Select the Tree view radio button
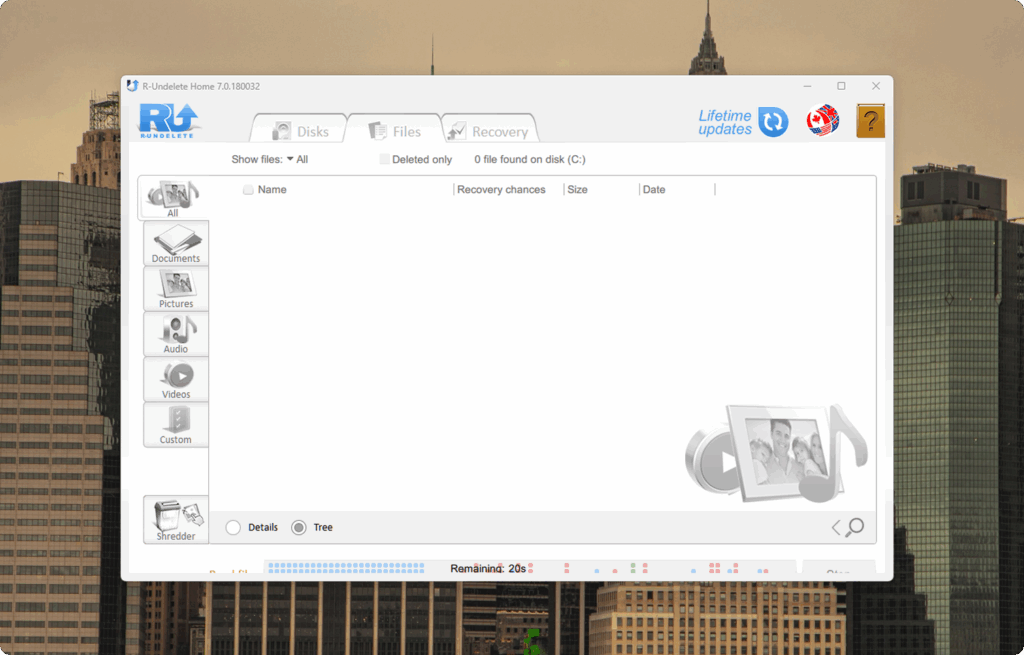1024x655 pixels. 298,528
